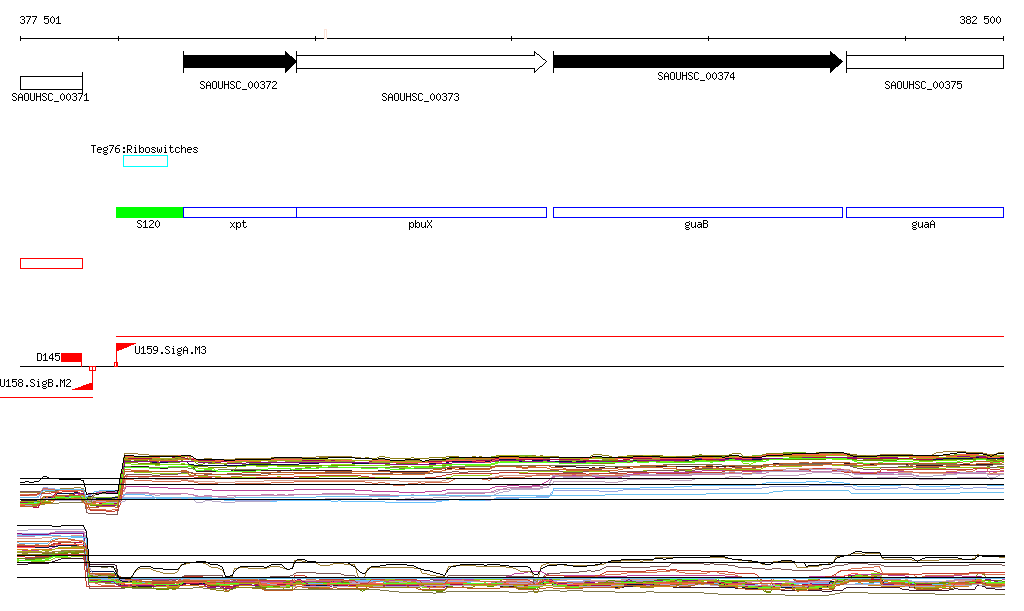Click the red outlined box below S120 row
The image size is (1024, 611).
coord(51,263)
